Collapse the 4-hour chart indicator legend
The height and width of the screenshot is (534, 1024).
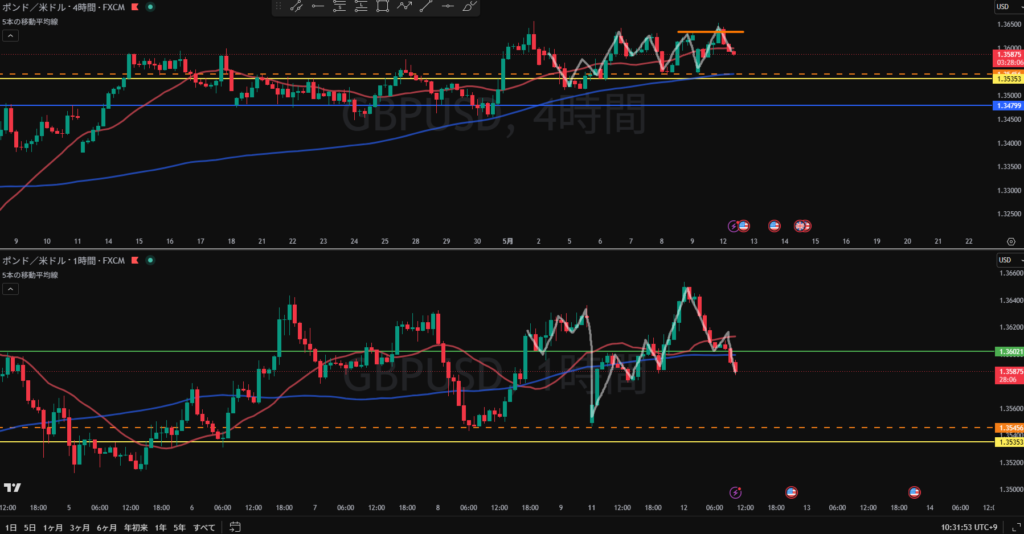pyautogui.click(x=10, y=36)
